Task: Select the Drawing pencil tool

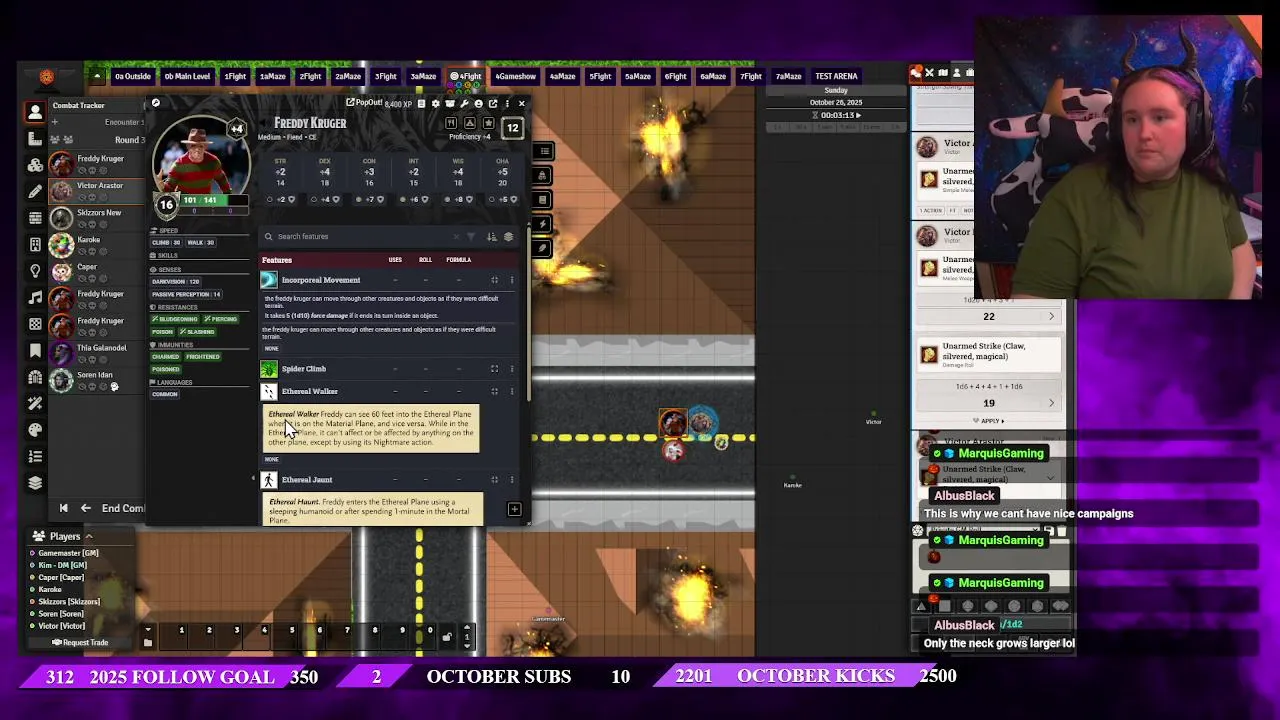Action: click(x=35, y=191)
